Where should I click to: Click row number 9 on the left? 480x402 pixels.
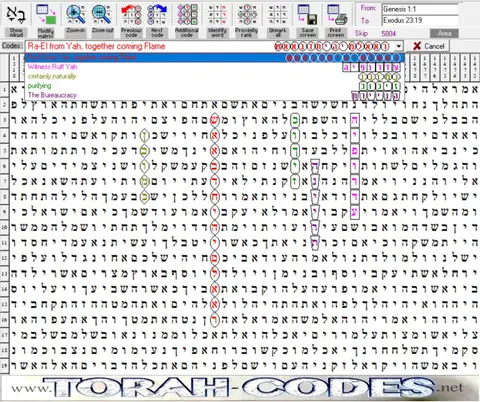tap(4, 212)
